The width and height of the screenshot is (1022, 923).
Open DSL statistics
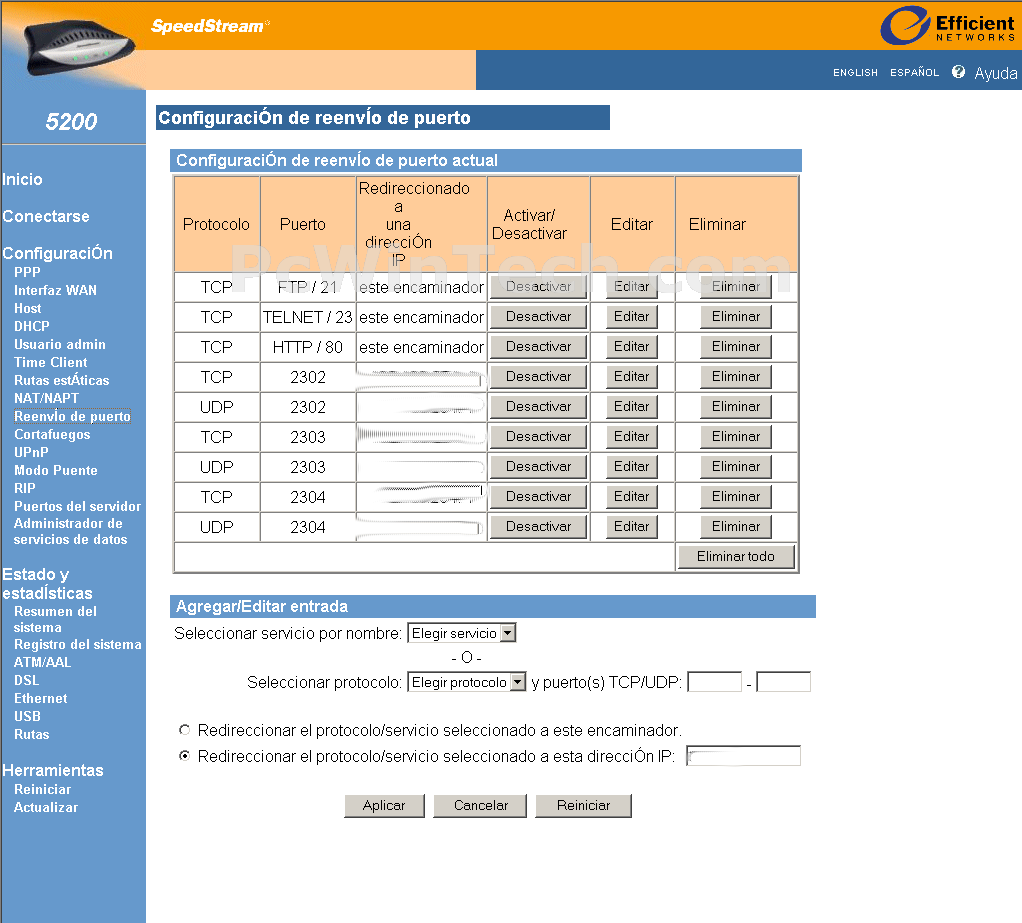coord(27,680)
